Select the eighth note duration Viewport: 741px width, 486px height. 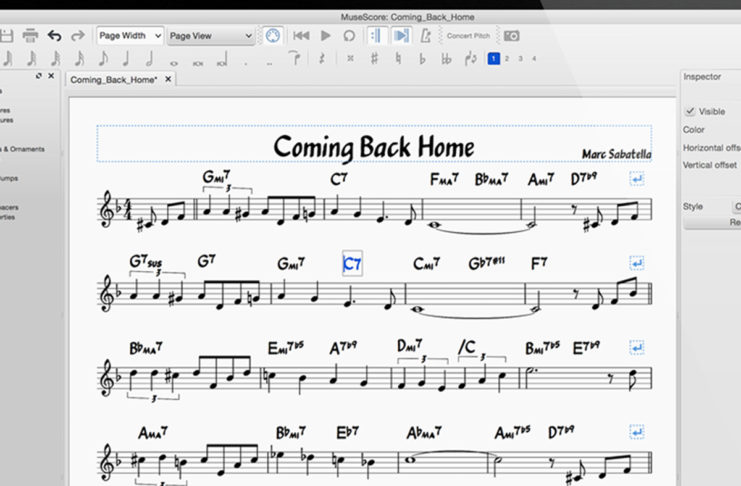pyautogui.click(x=103, y=59)
